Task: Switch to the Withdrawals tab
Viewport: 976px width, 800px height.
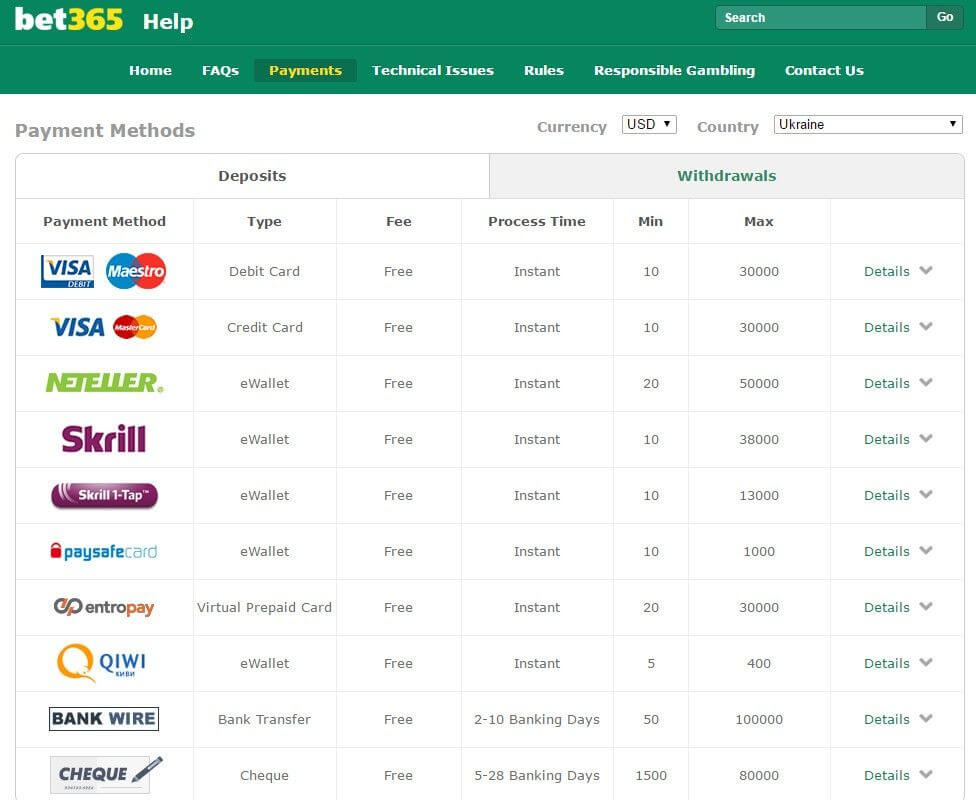Action: tap(726, 175)
